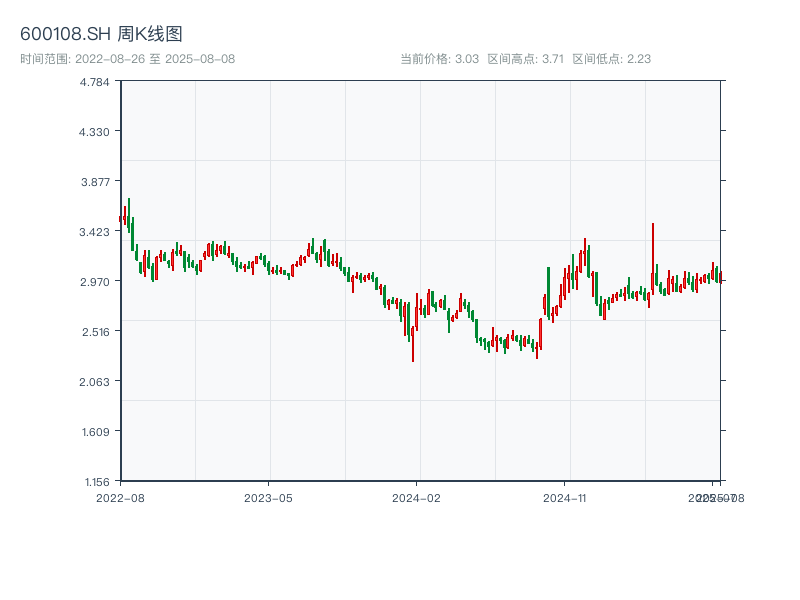Select the 2024-11 x-axis date label
This screenshot has height=600, width=800.
click(565, 497)
